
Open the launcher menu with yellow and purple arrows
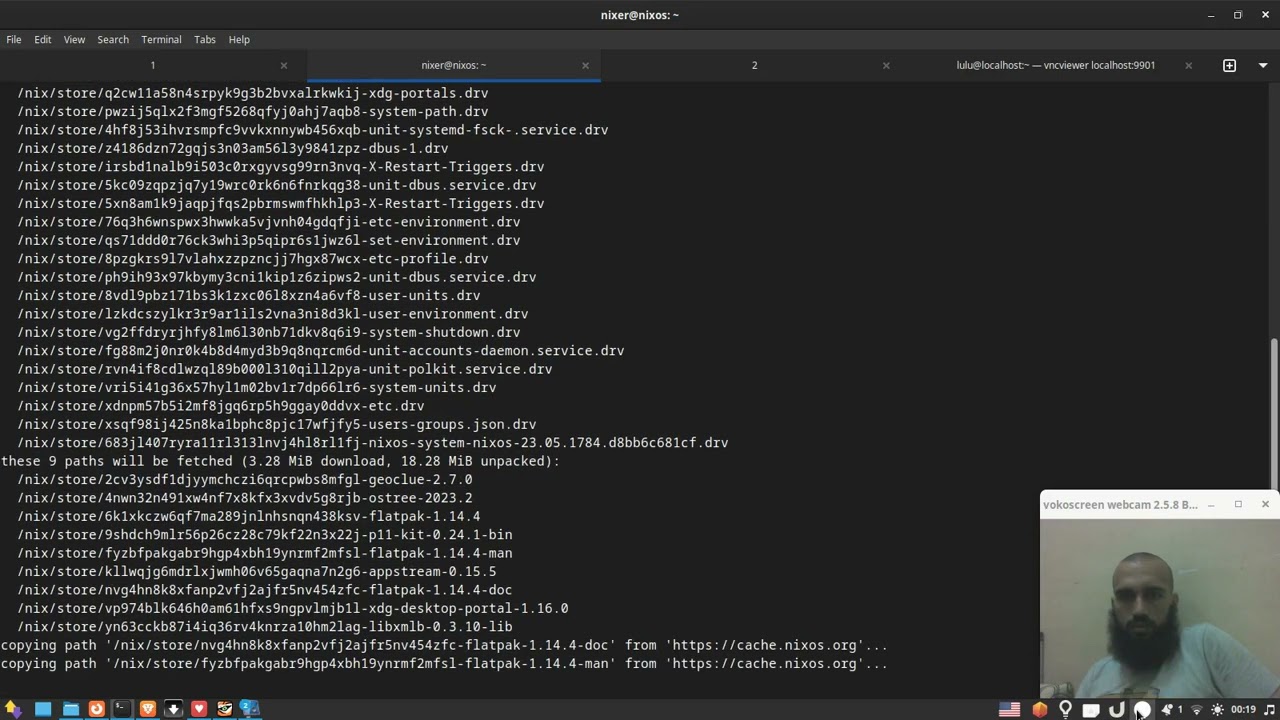[x=13, y=709]
